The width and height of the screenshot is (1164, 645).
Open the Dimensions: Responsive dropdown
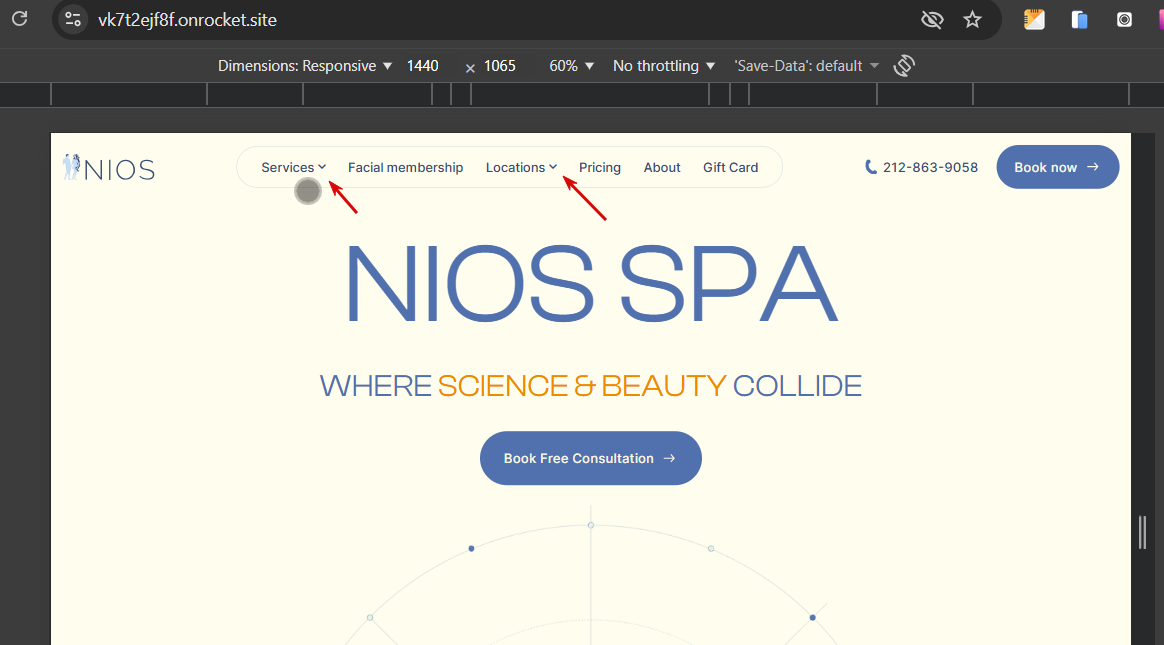[304, 65]
